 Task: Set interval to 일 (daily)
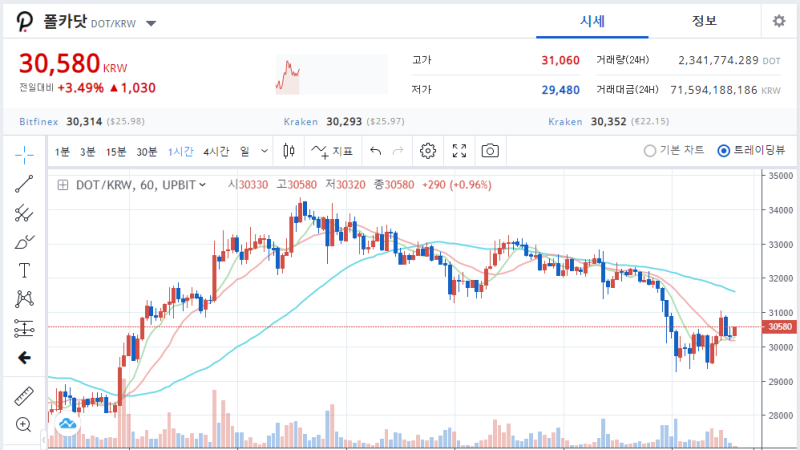click(245, 152)
